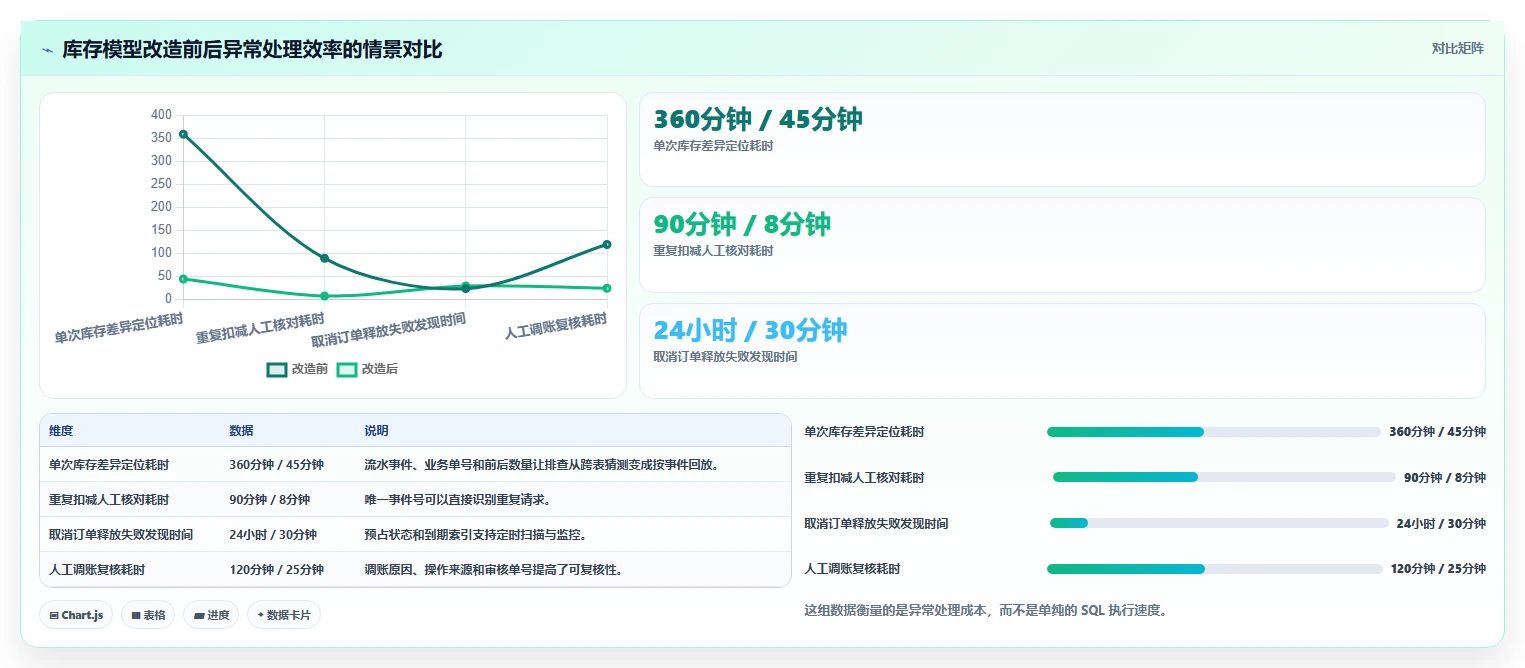Open the 360分钟 / 45分钟 data card

pyautogui.click(x=1062, y=140)
